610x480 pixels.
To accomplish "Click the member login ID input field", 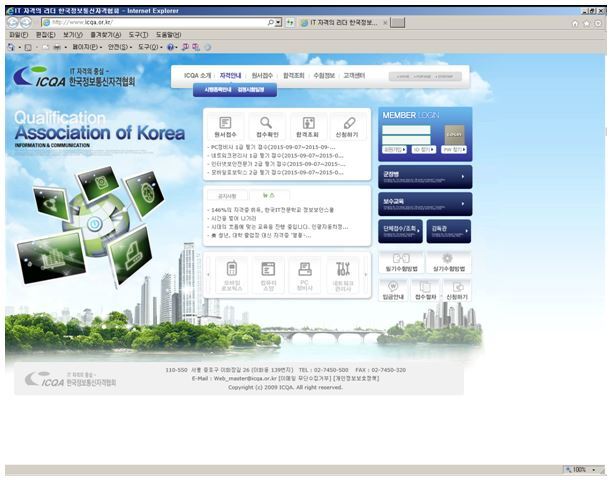I will [x=406, y=130].
